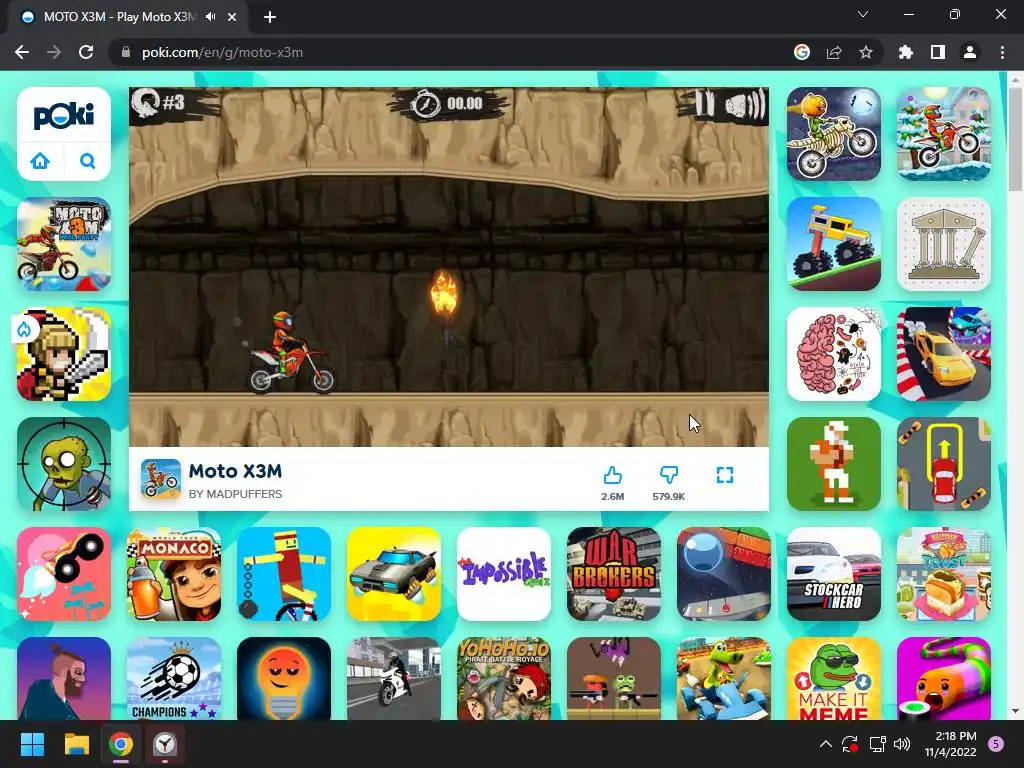1024x768 pixels.
Task: Open the crocodile kart racing tile
Action: (x=724, y=679)
